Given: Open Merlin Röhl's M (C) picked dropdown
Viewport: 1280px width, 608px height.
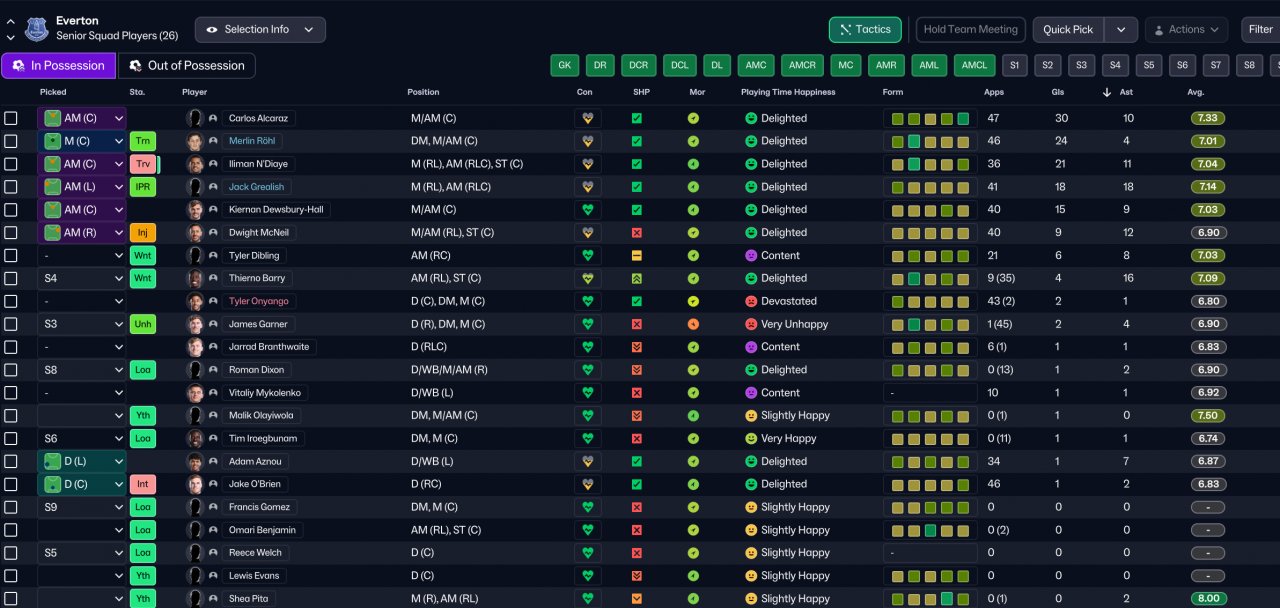Looking at the screenshot, I should pyautogui.click(x=82, y=141).
